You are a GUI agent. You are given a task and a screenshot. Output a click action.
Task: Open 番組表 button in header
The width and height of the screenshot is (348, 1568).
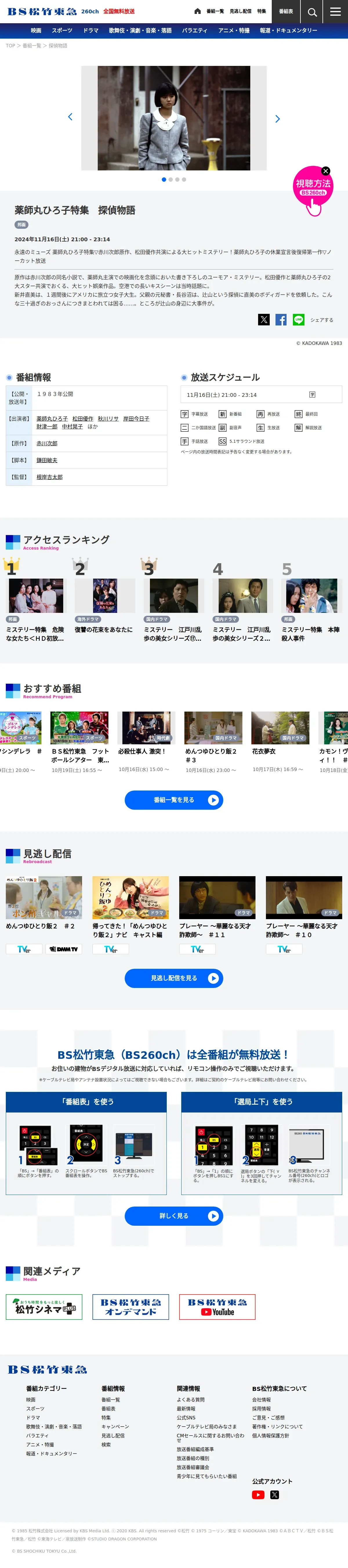(x=286, y=12)
